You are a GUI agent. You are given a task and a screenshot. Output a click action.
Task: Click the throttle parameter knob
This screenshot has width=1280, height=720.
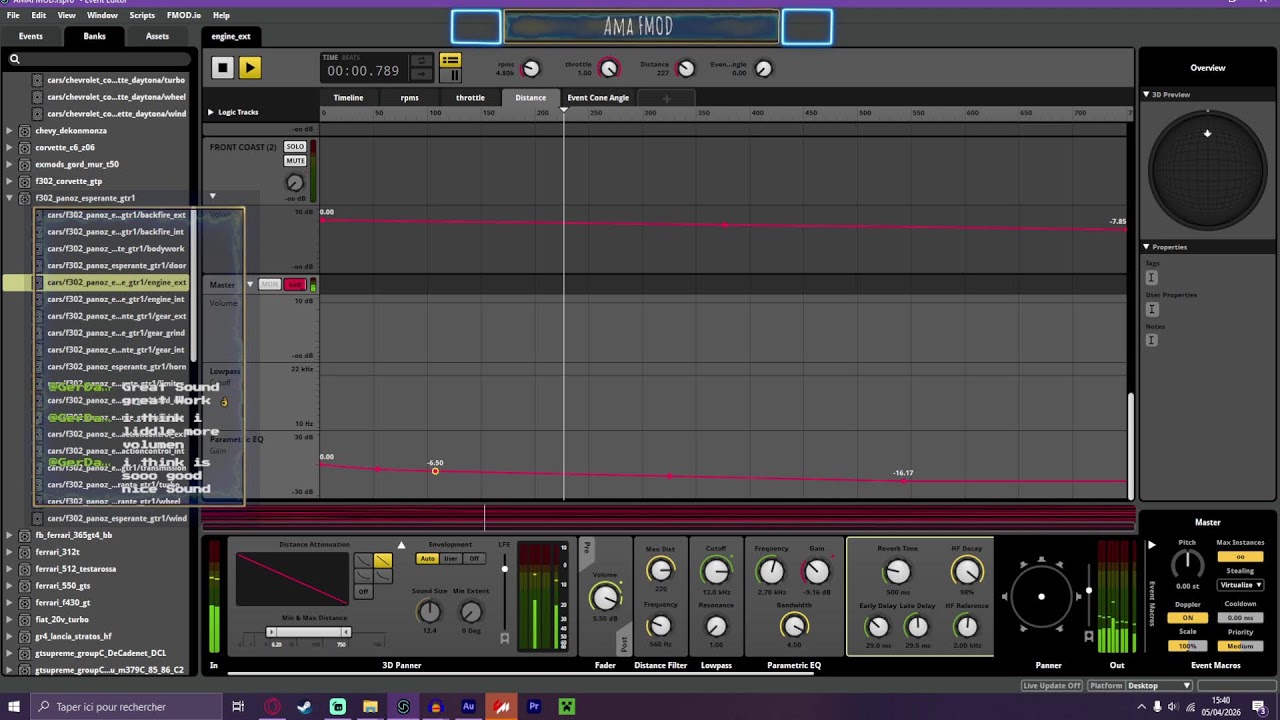coord(608,69)
